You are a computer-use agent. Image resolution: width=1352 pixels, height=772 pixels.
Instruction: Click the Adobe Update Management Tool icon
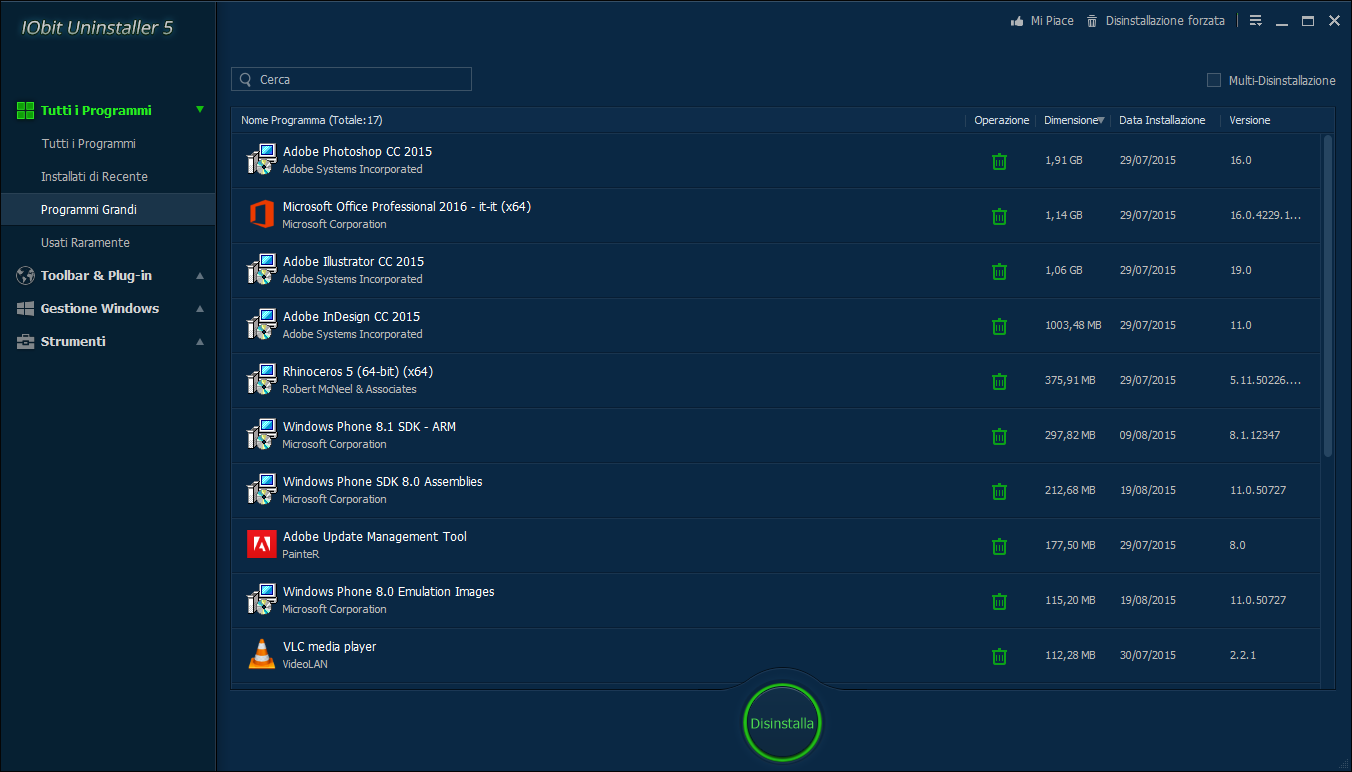pos(261,544)
